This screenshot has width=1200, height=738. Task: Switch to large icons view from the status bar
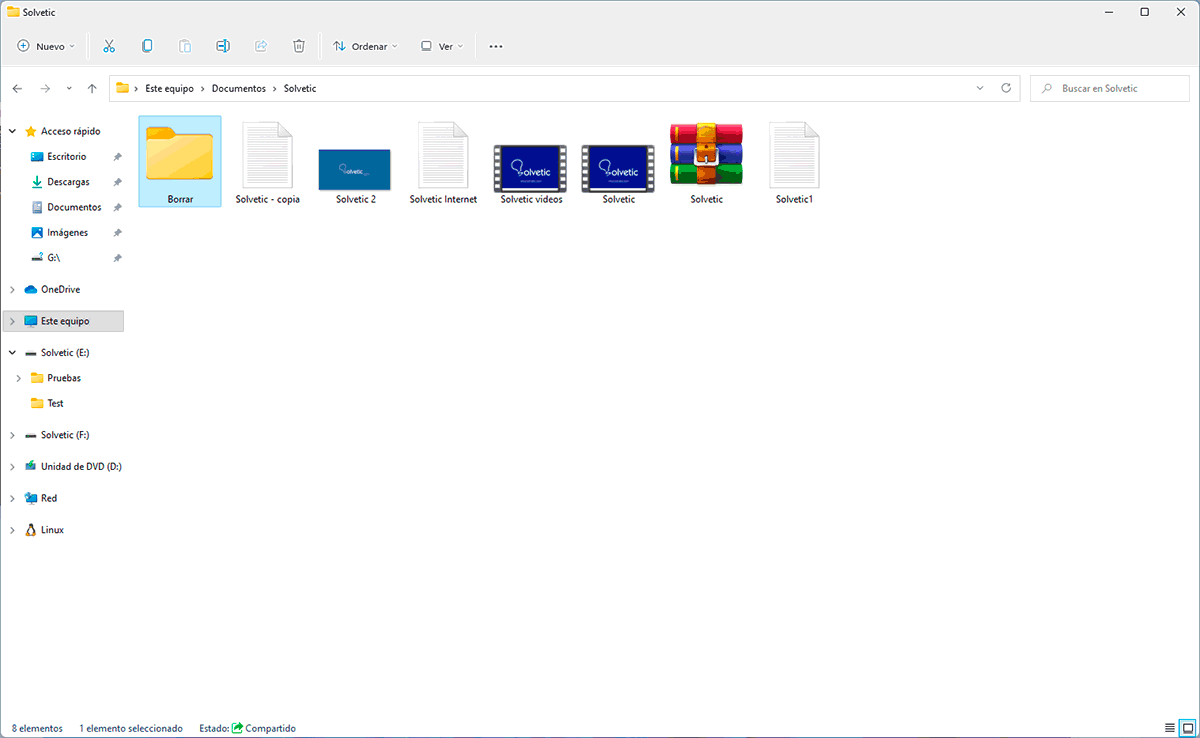(1186, 727)
